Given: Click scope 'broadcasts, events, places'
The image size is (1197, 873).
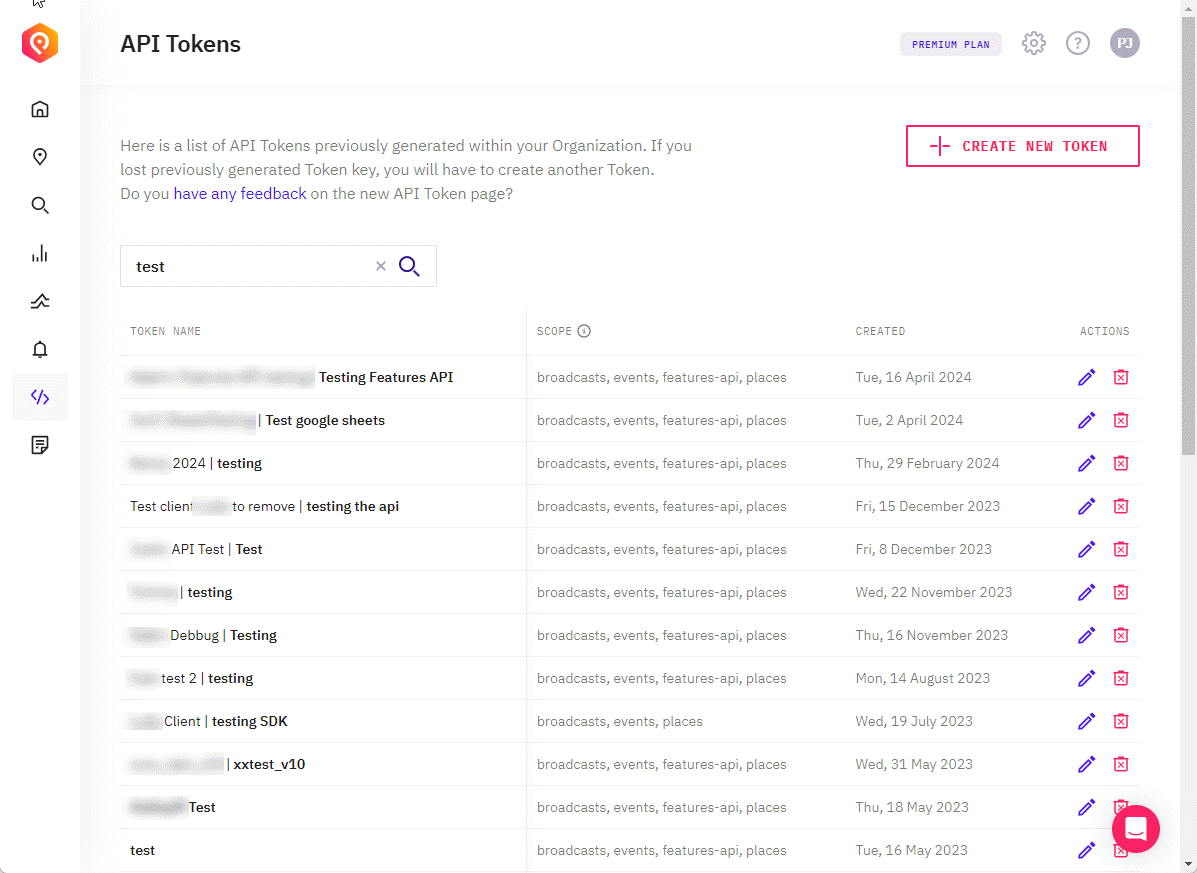Looking at the screenshot, I should point(620,721).
